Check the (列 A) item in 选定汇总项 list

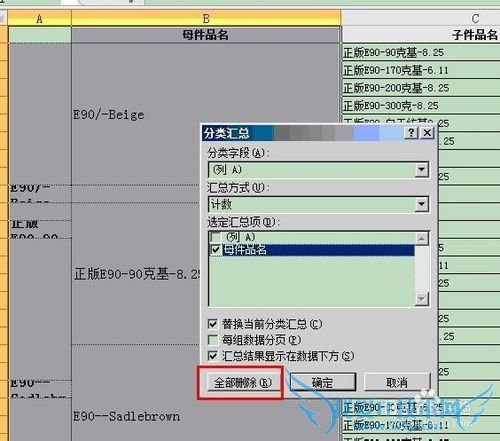(x=215, y=237)
